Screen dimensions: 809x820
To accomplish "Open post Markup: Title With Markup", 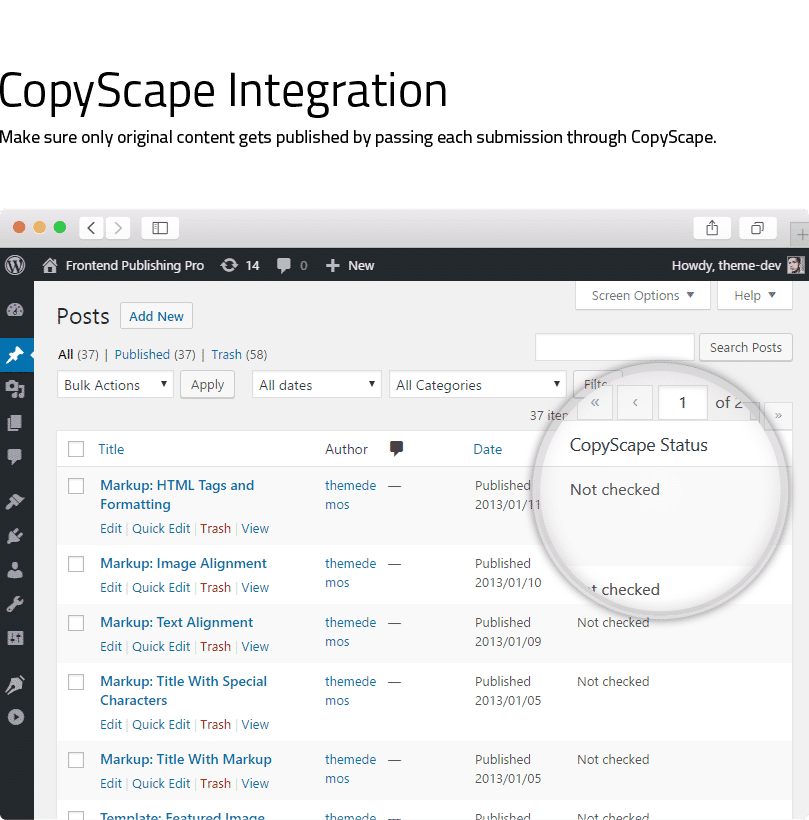I will [186, 759].
